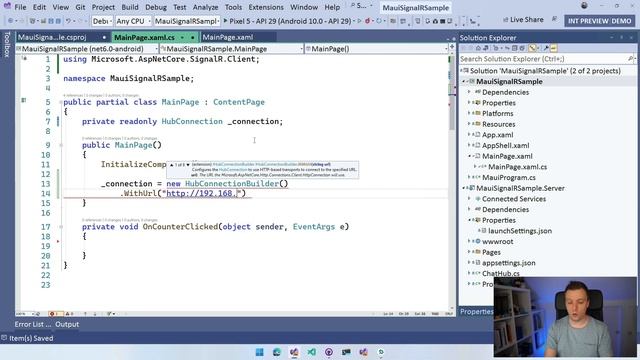The image size is (640, 360).
Task: Click the warning count indicator beside the errors
Action: coord(69,314)
